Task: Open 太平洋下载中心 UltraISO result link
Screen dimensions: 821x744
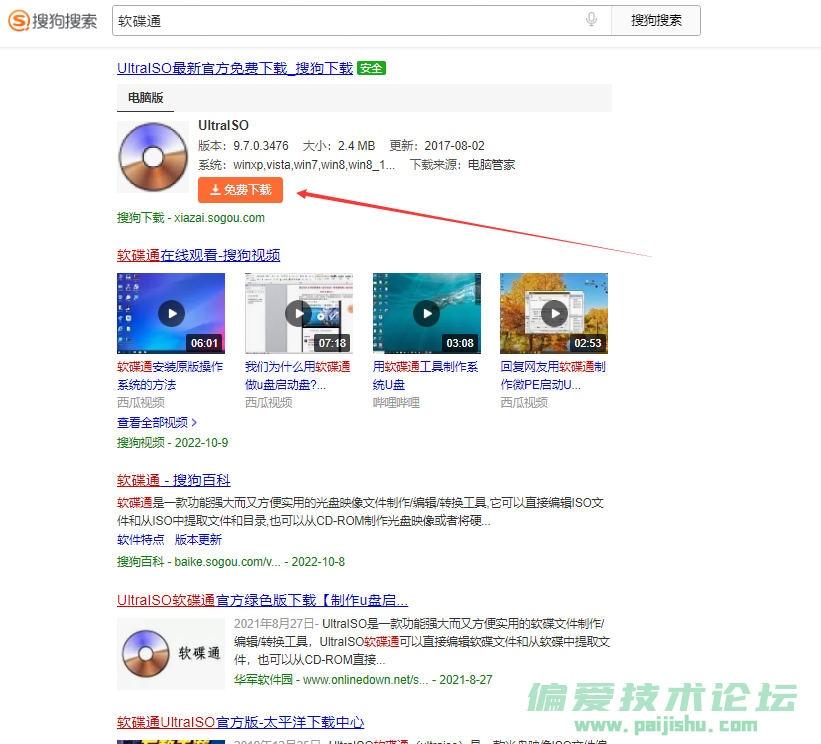Action: coord(240,722)
